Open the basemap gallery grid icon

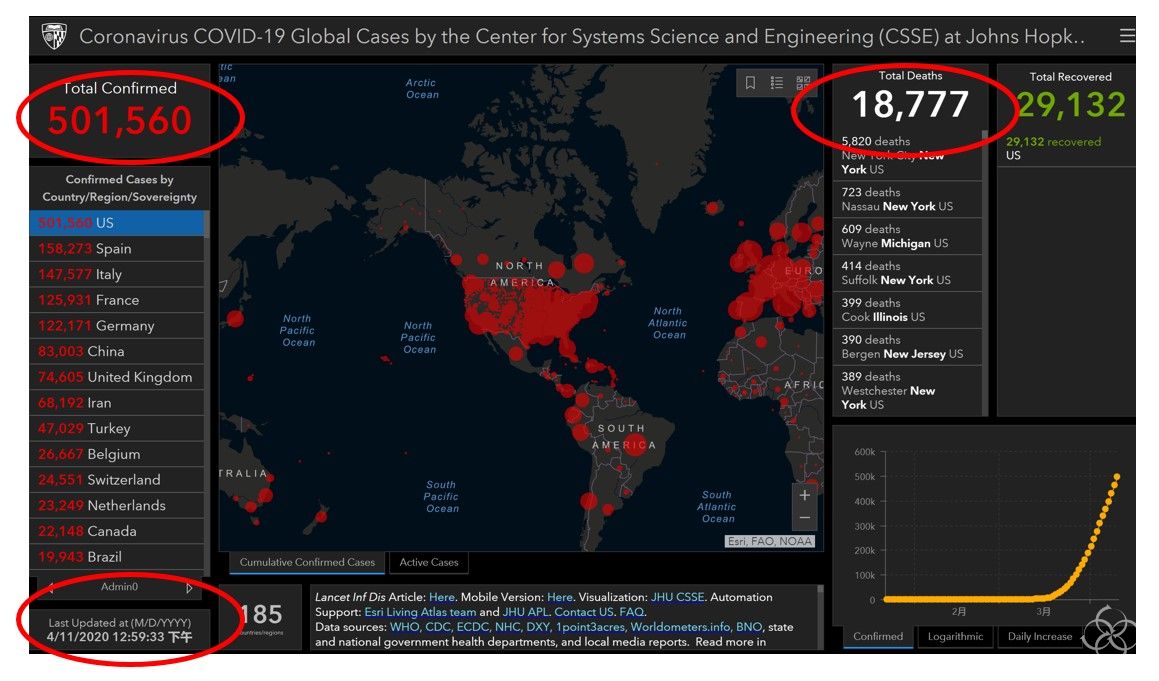point(803,83)
